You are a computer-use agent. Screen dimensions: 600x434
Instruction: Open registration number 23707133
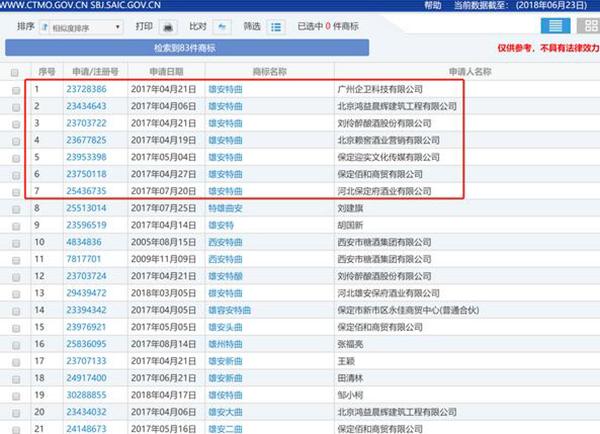point(86,361)
